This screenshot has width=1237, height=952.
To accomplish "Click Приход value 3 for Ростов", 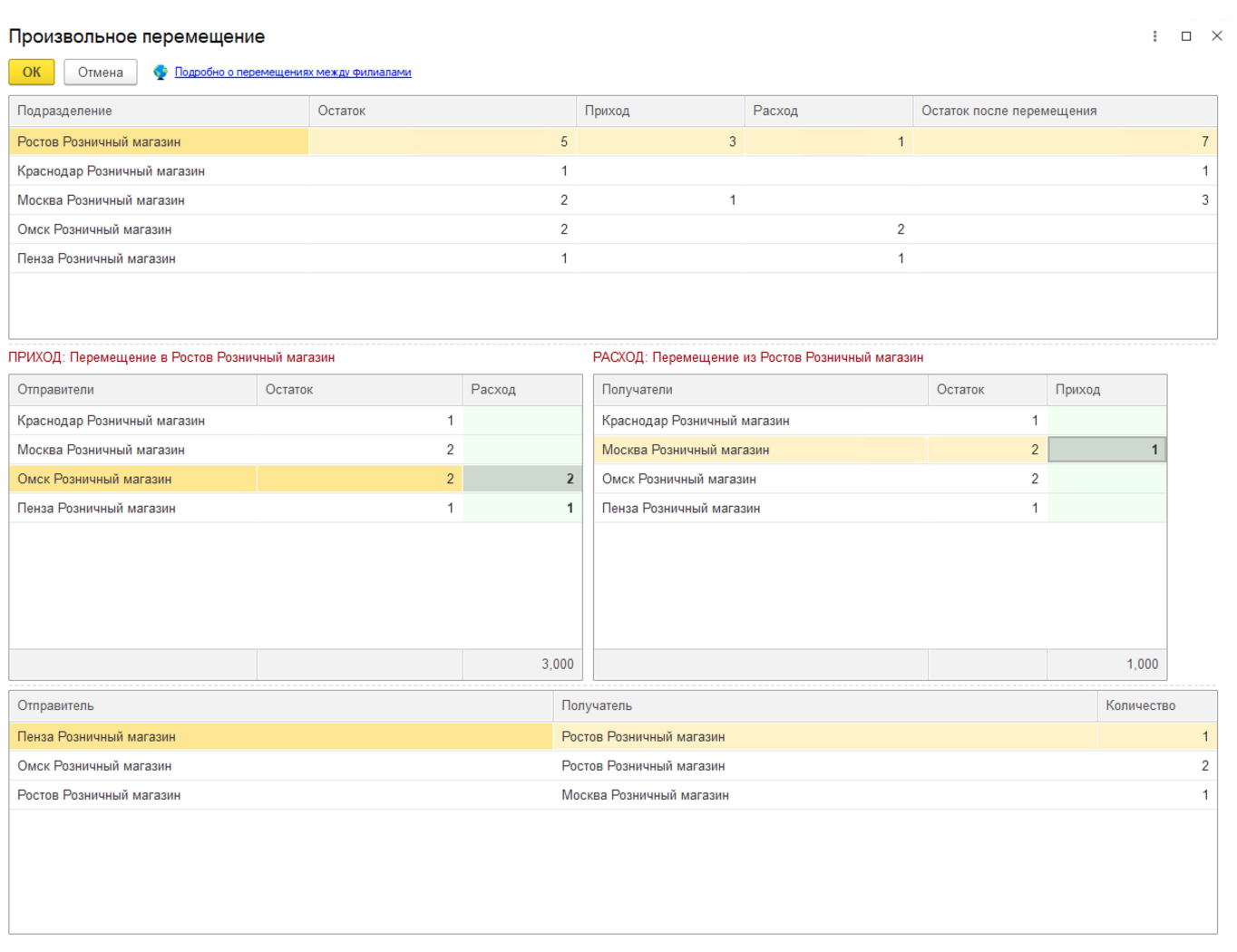I will coord(660,142).
